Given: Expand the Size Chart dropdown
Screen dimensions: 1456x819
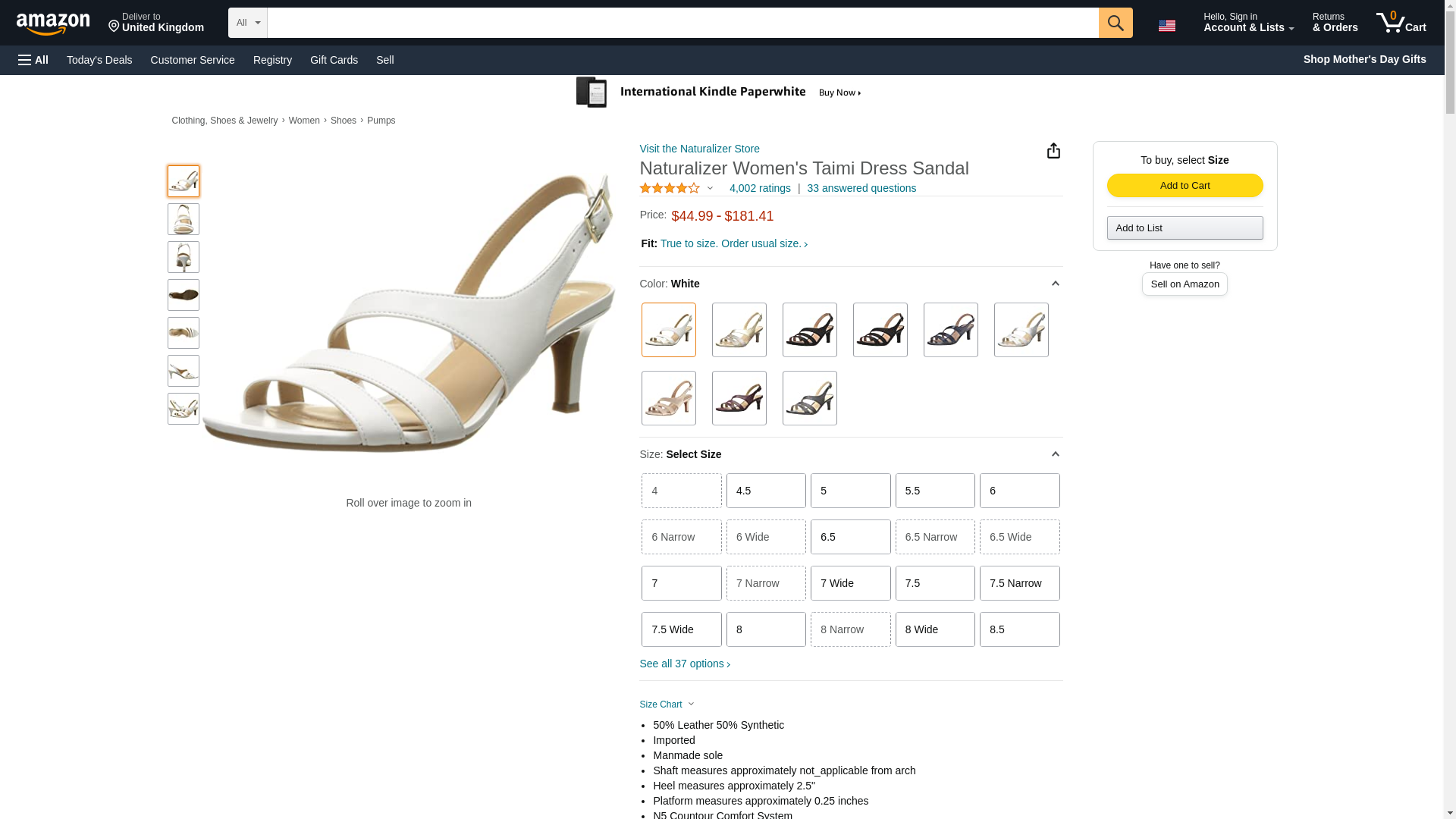Looking at the screenshot, I should pos(667,704).
